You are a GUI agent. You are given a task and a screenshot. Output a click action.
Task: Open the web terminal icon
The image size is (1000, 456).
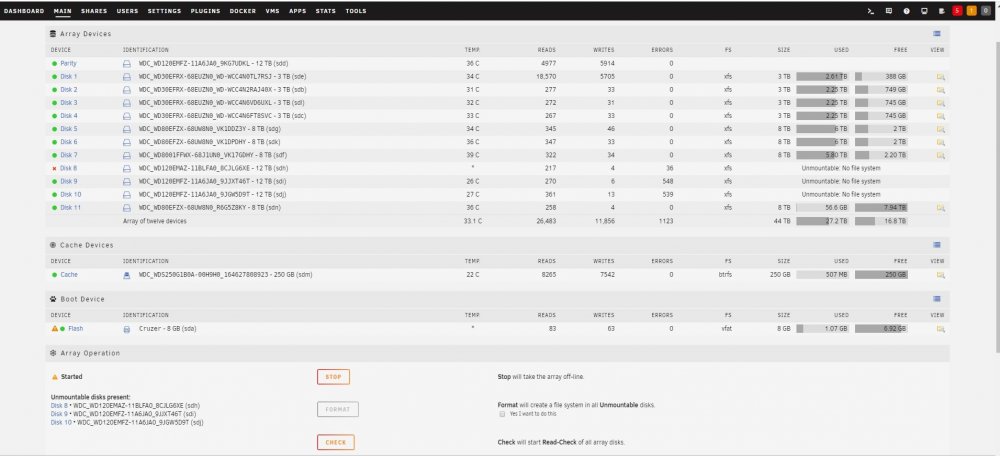coord(871,11)
